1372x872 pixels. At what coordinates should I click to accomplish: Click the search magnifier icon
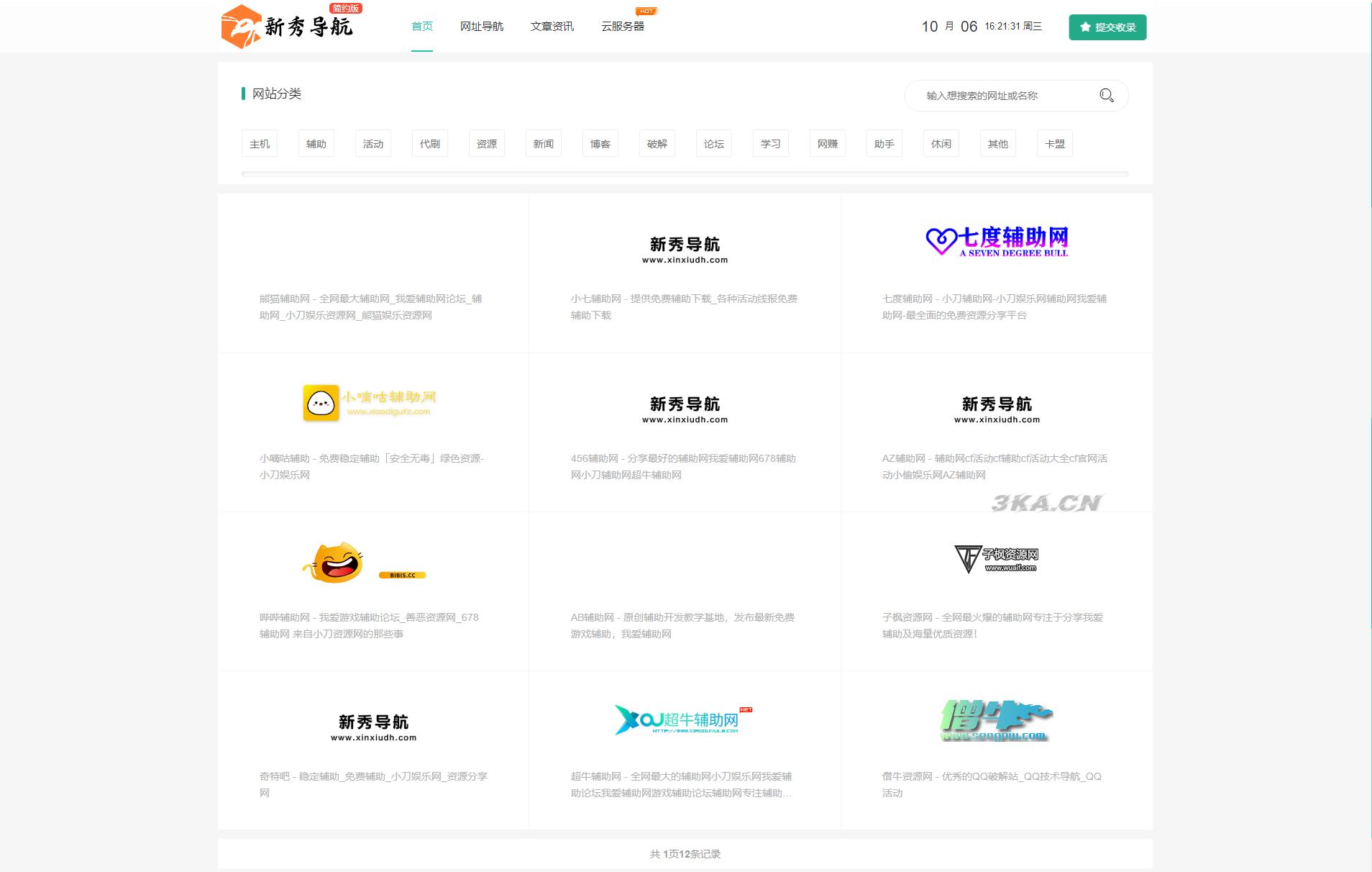click(x=1106, y=95)
